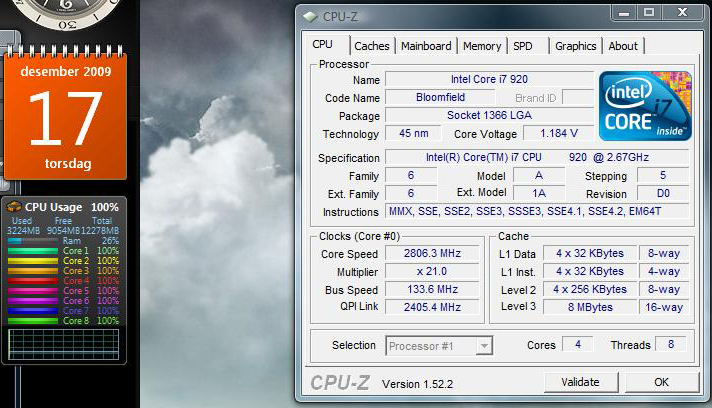
Task: Click the Total 12278MB memory value
Action: [100, 231]
